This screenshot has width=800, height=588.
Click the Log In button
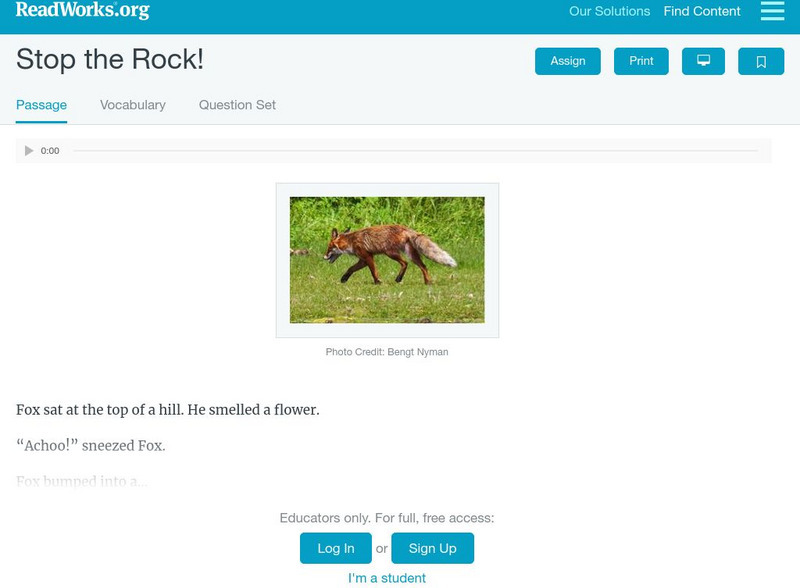(336, 548)
